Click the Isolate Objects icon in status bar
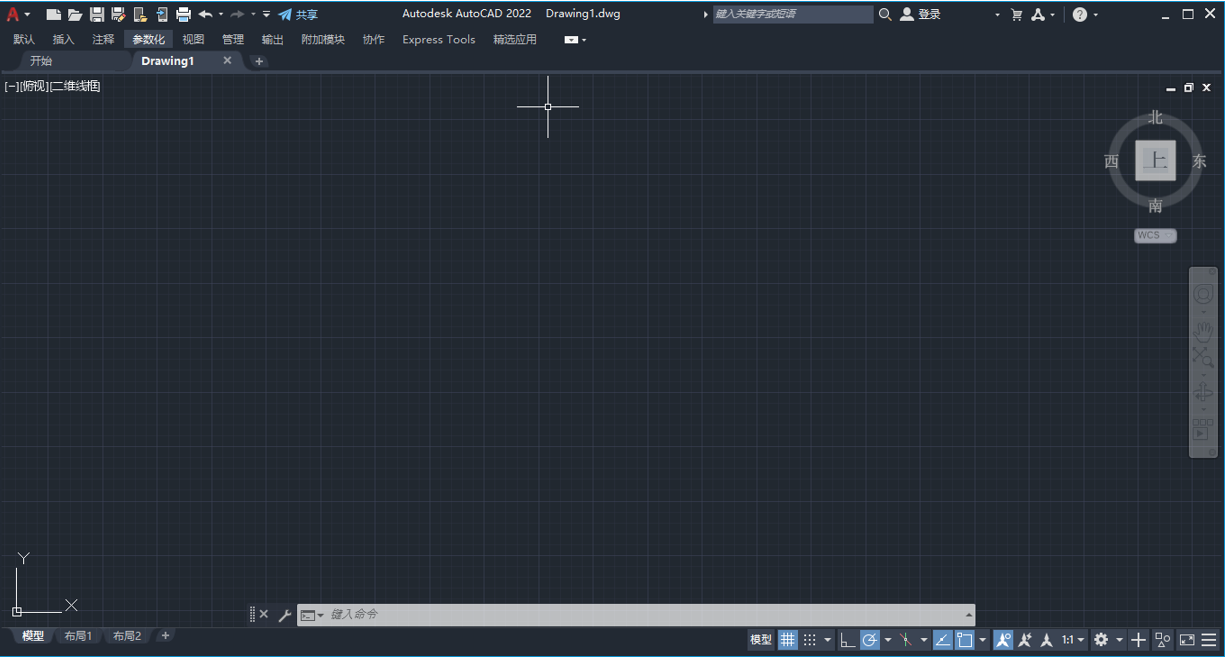 [1162, 640]
